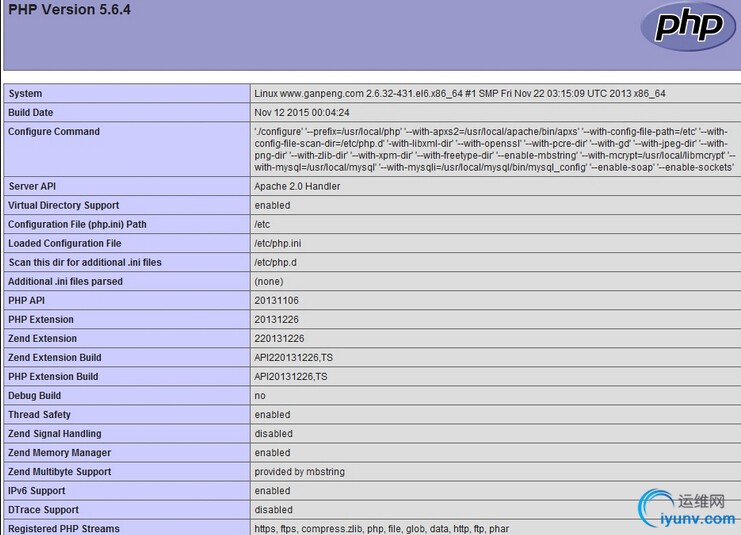Click the 'Loaded Configuration File' label
The height and width of the screenshot is (535, 741).
click(65, 243)
